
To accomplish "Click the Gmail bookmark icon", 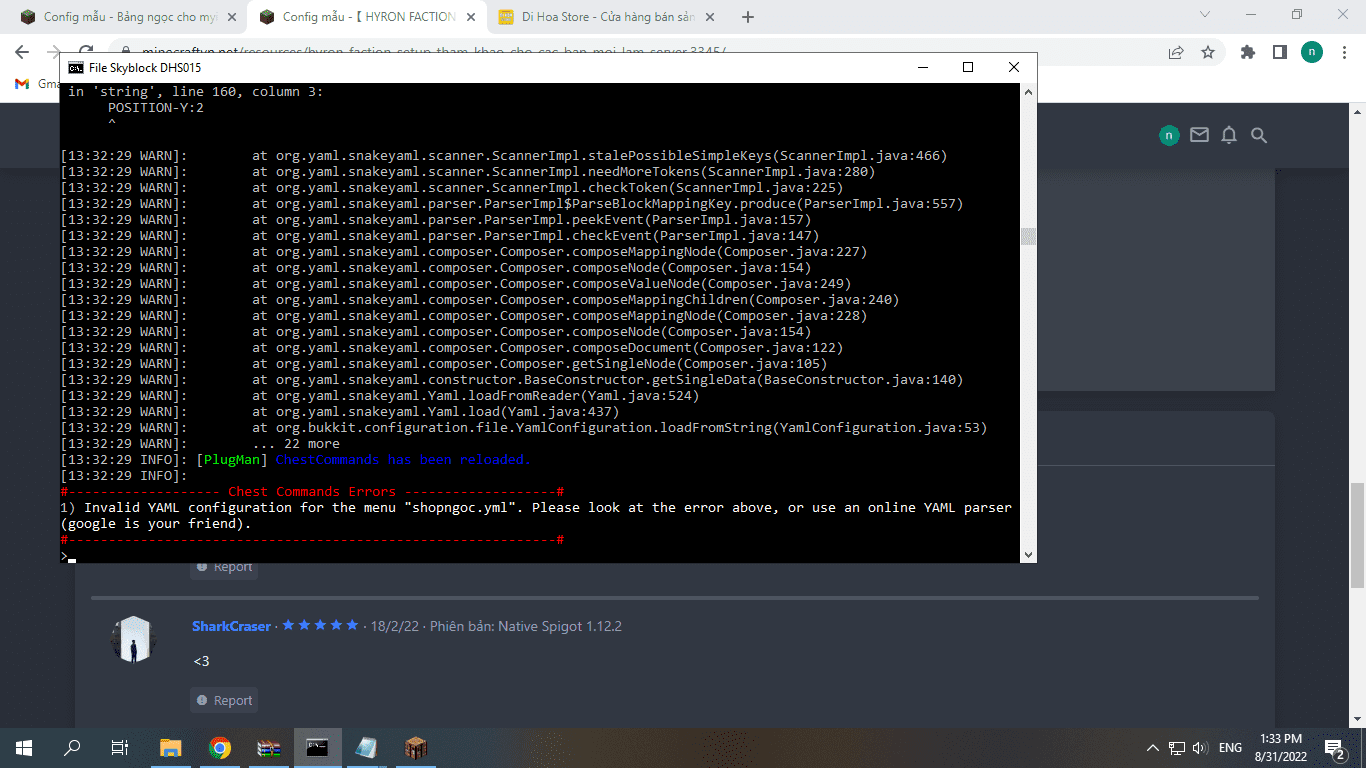I will [x=22, y=84].
